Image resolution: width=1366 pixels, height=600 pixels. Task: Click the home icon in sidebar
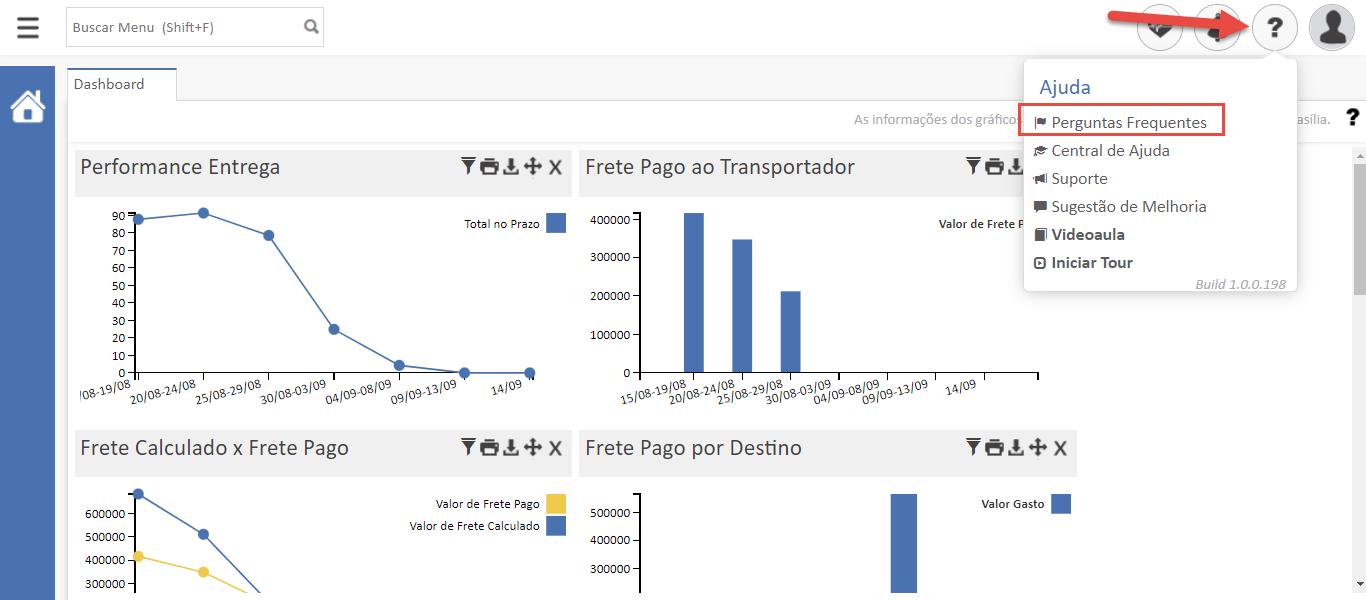(x=28, y=106)
